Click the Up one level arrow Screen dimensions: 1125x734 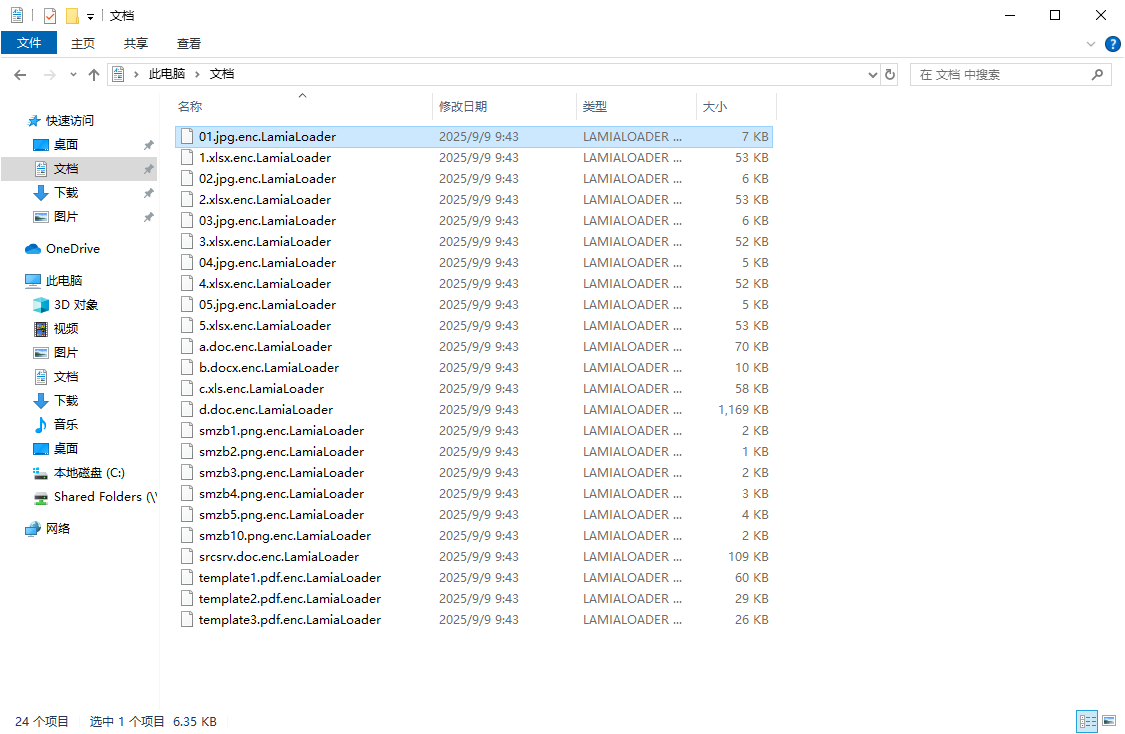(x=94, y=75)
